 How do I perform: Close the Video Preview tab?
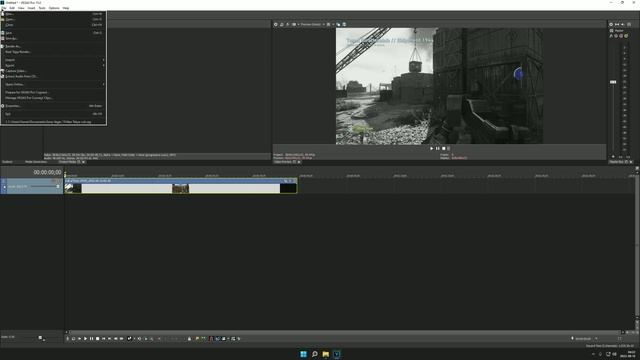point(299,162)
